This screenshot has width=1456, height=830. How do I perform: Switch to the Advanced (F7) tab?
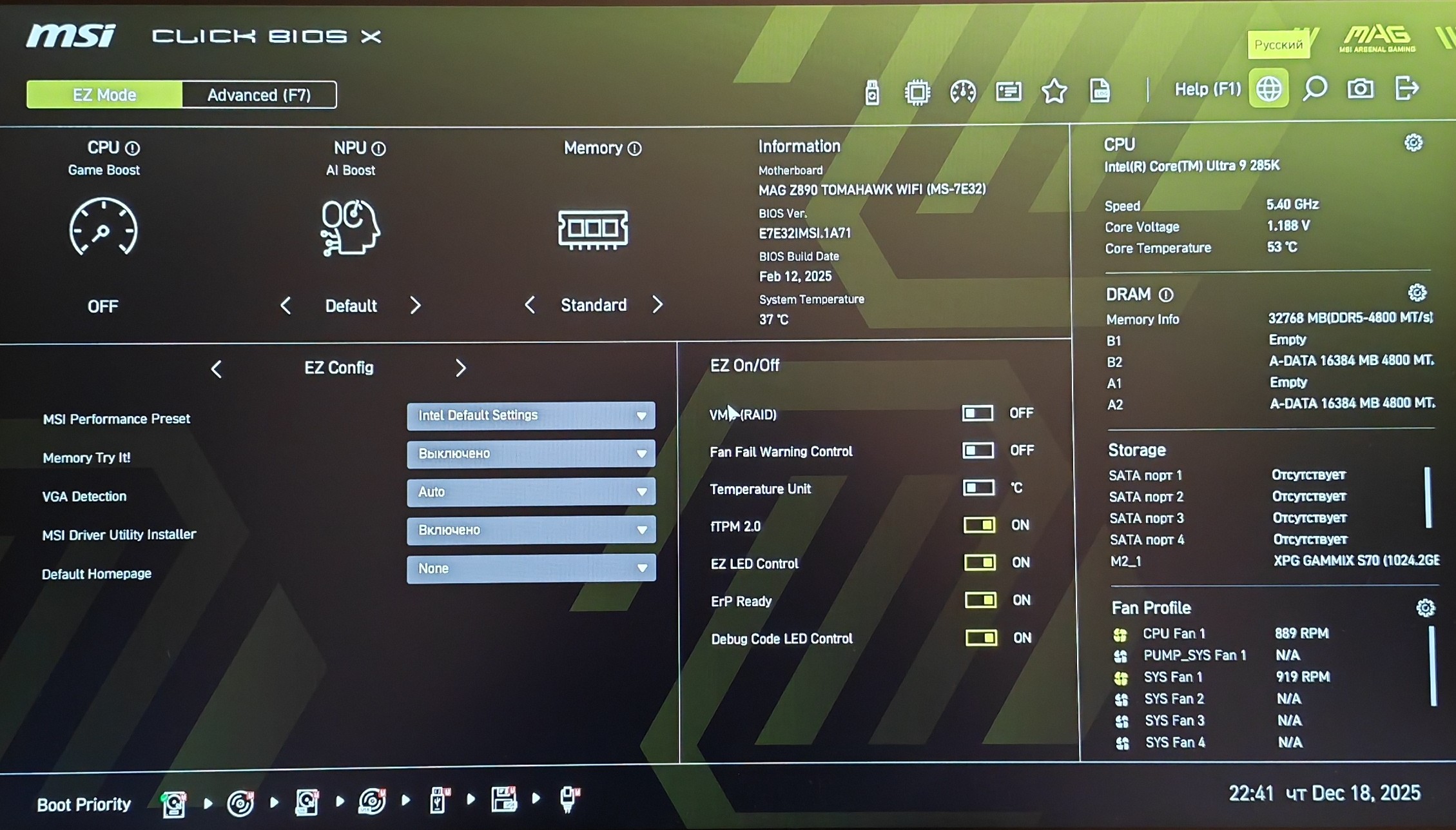259,95
